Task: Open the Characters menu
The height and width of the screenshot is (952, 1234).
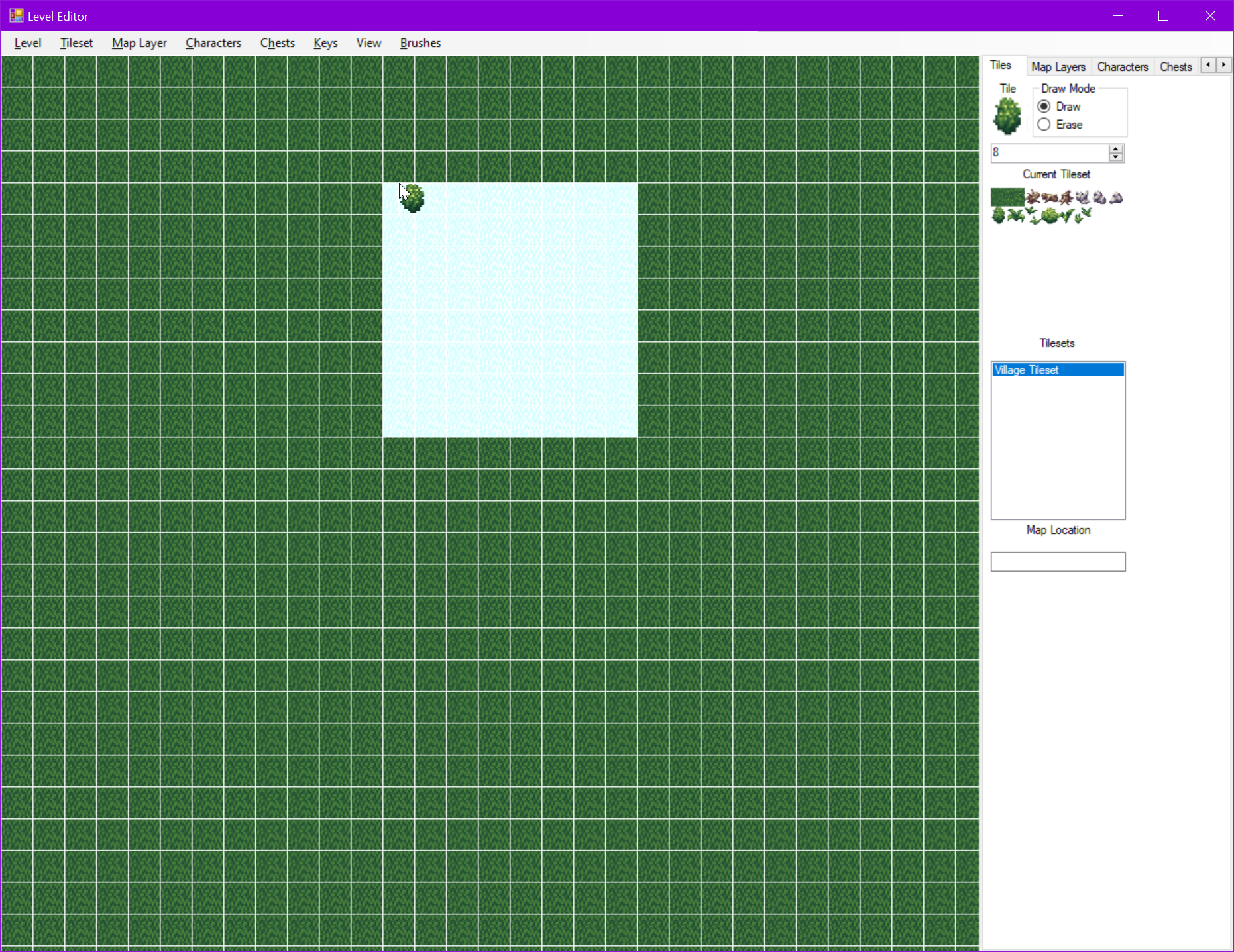Action: (213, 42)
